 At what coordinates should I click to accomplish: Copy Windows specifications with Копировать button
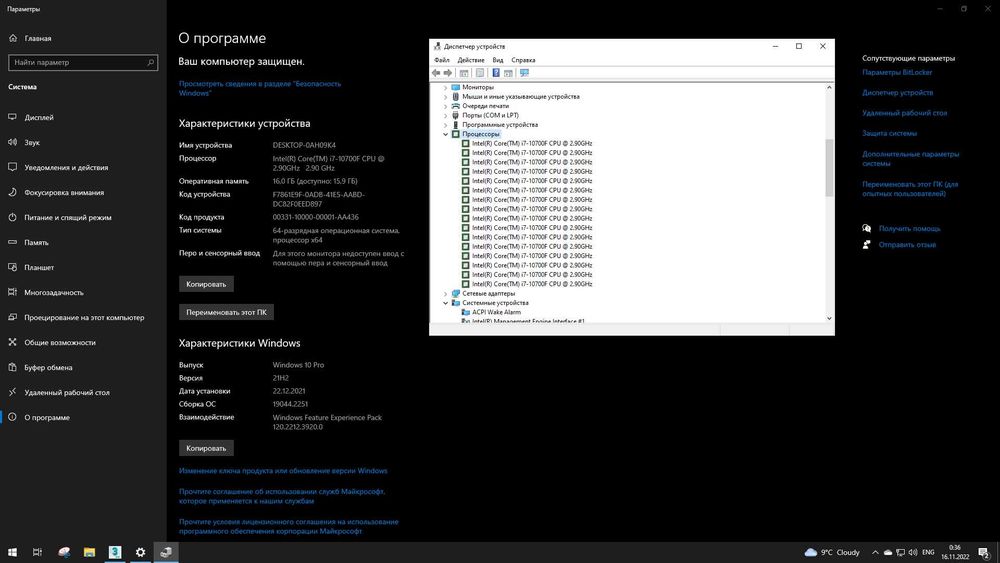(x=206, y=448)
